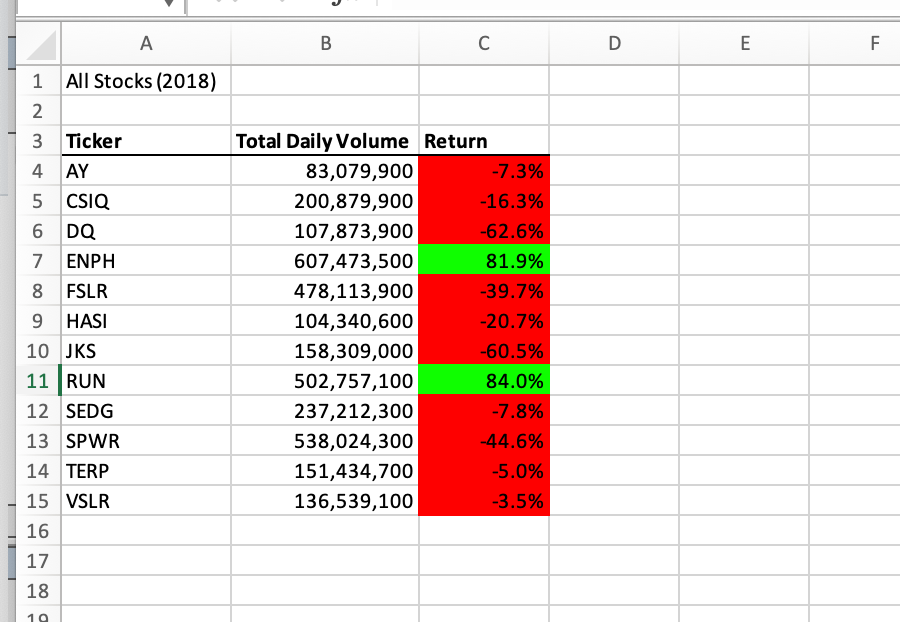Select row 16 header
This screenshot has width=900, height=622.
coord(38,531)
